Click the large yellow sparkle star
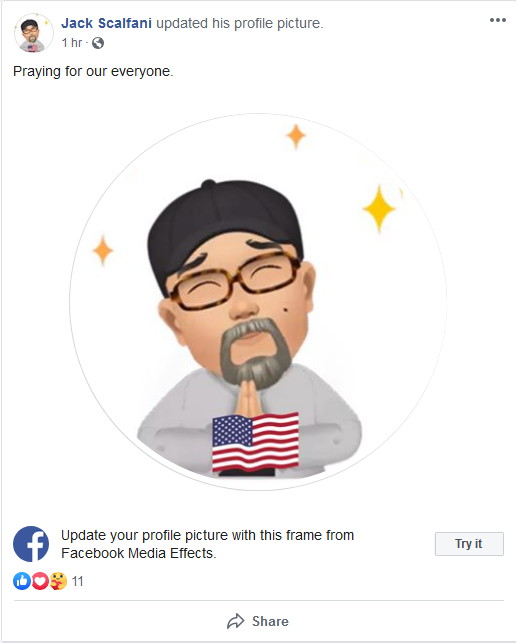516x643 pixels. pyautogui.click(x=379, y=209)
